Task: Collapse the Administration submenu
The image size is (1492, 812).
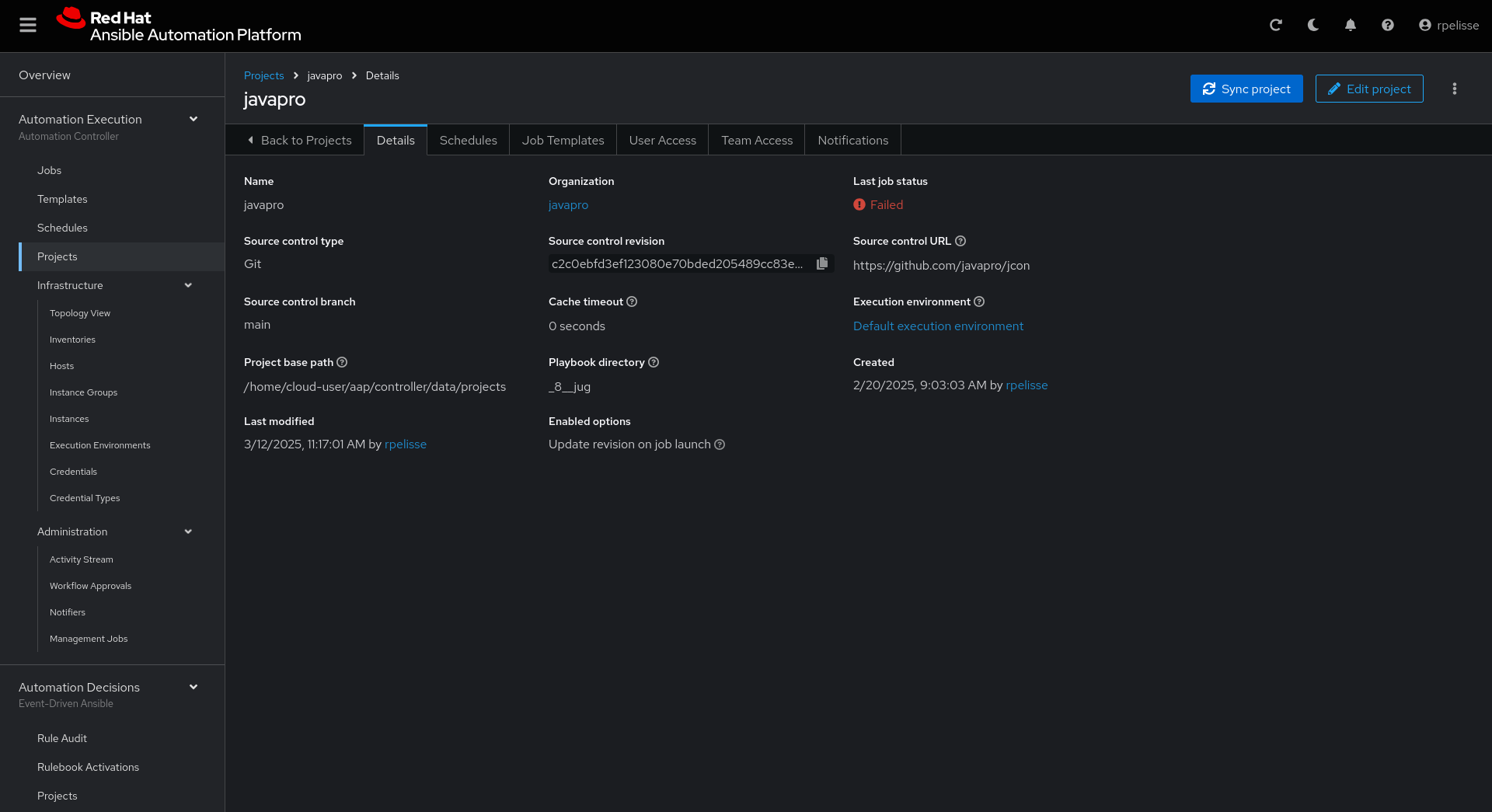Action: tap(188, 531)
